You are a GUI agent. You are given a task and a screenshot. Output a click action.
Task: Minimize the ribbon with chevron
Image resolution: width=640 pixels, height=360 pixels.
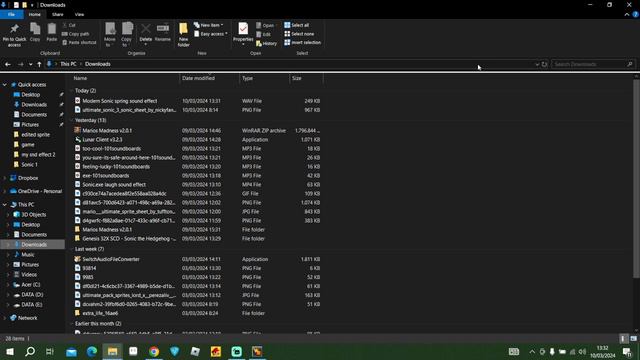627,14
